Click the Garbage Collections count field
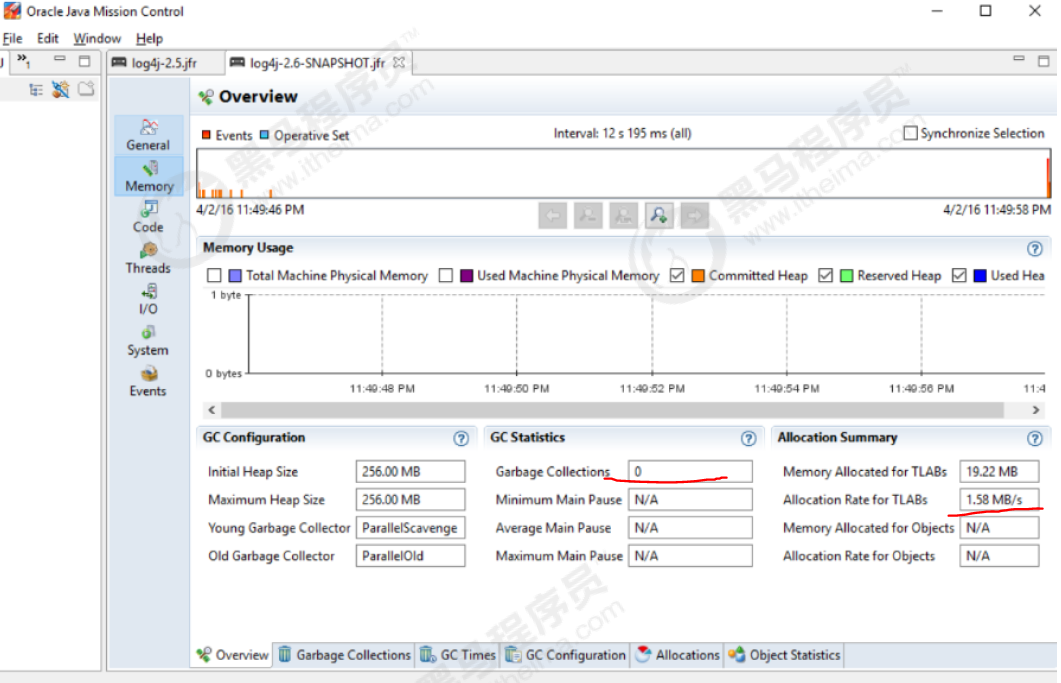Screen dimensions: 1061x683 pyautogui.click(x=690, y=472)
